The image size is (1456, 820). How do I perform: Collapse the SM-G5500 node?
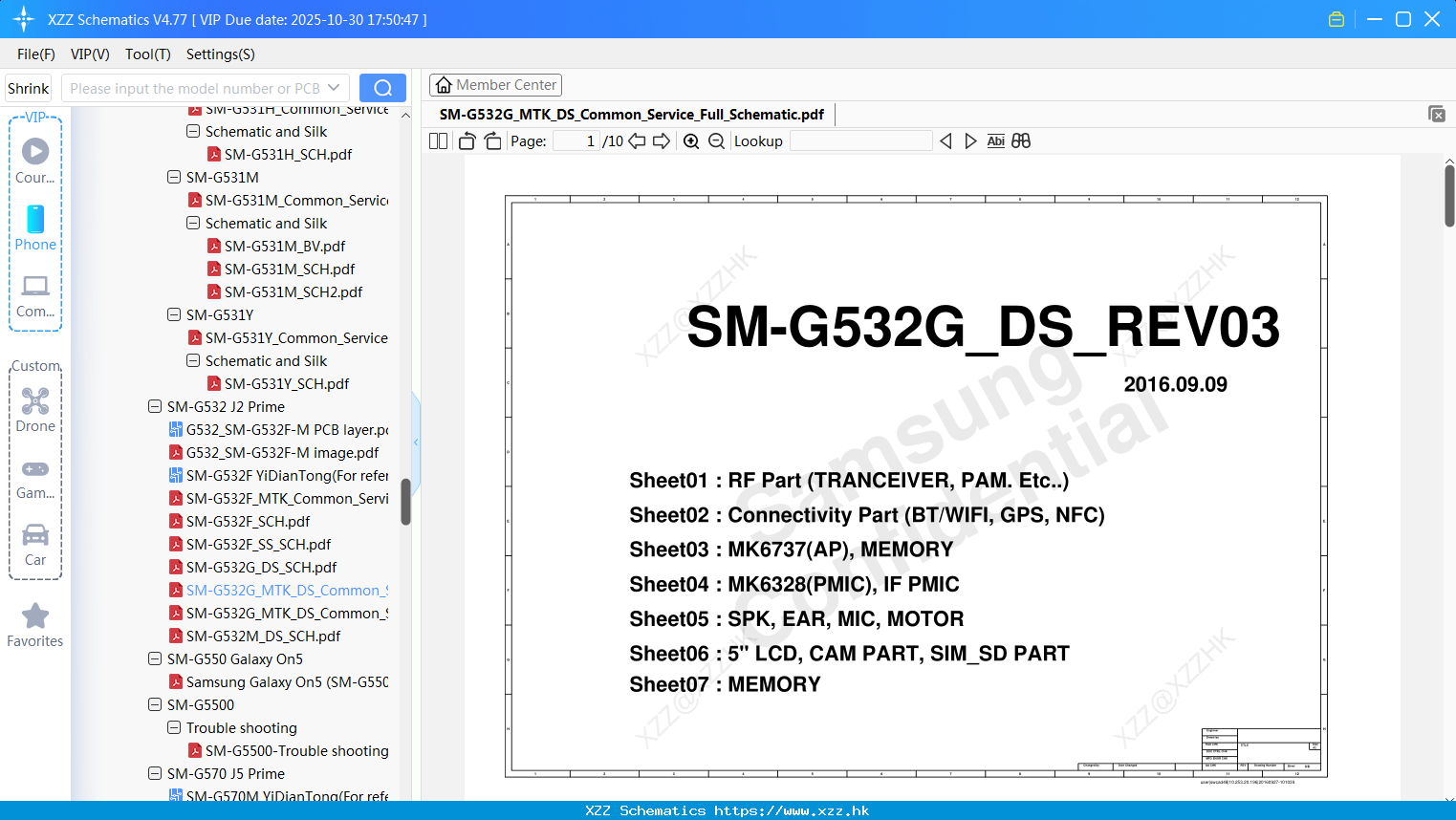[155, 704]
